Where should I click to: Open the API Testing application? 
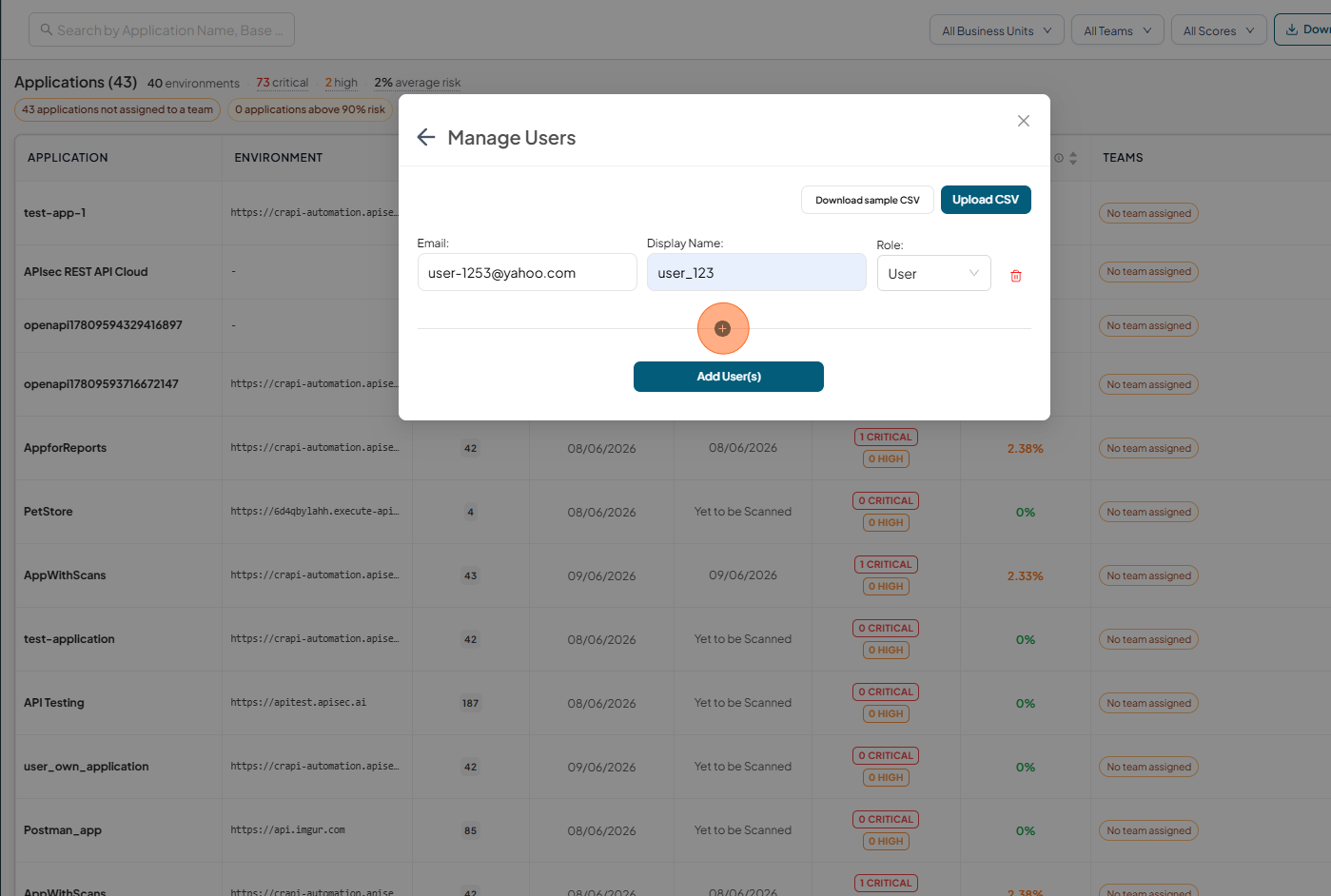pos(54,703)
